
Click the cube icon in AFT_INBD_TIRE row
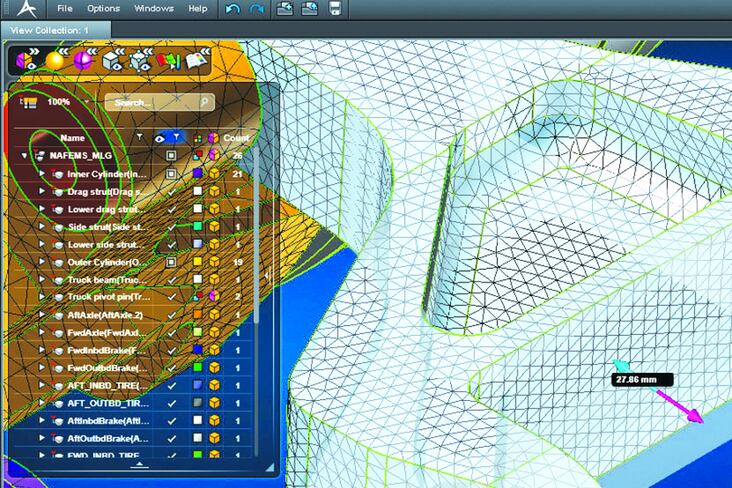[214, 385]
